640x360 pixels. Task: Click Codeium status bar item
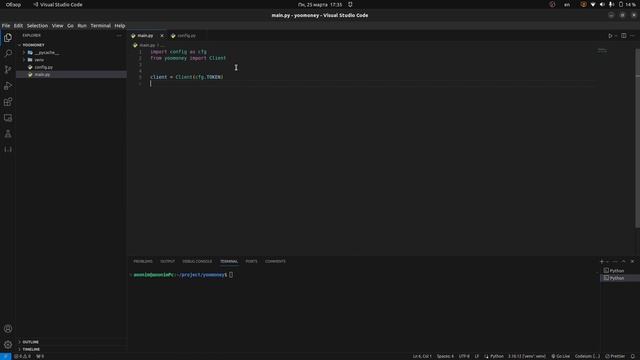click(587, 356)
